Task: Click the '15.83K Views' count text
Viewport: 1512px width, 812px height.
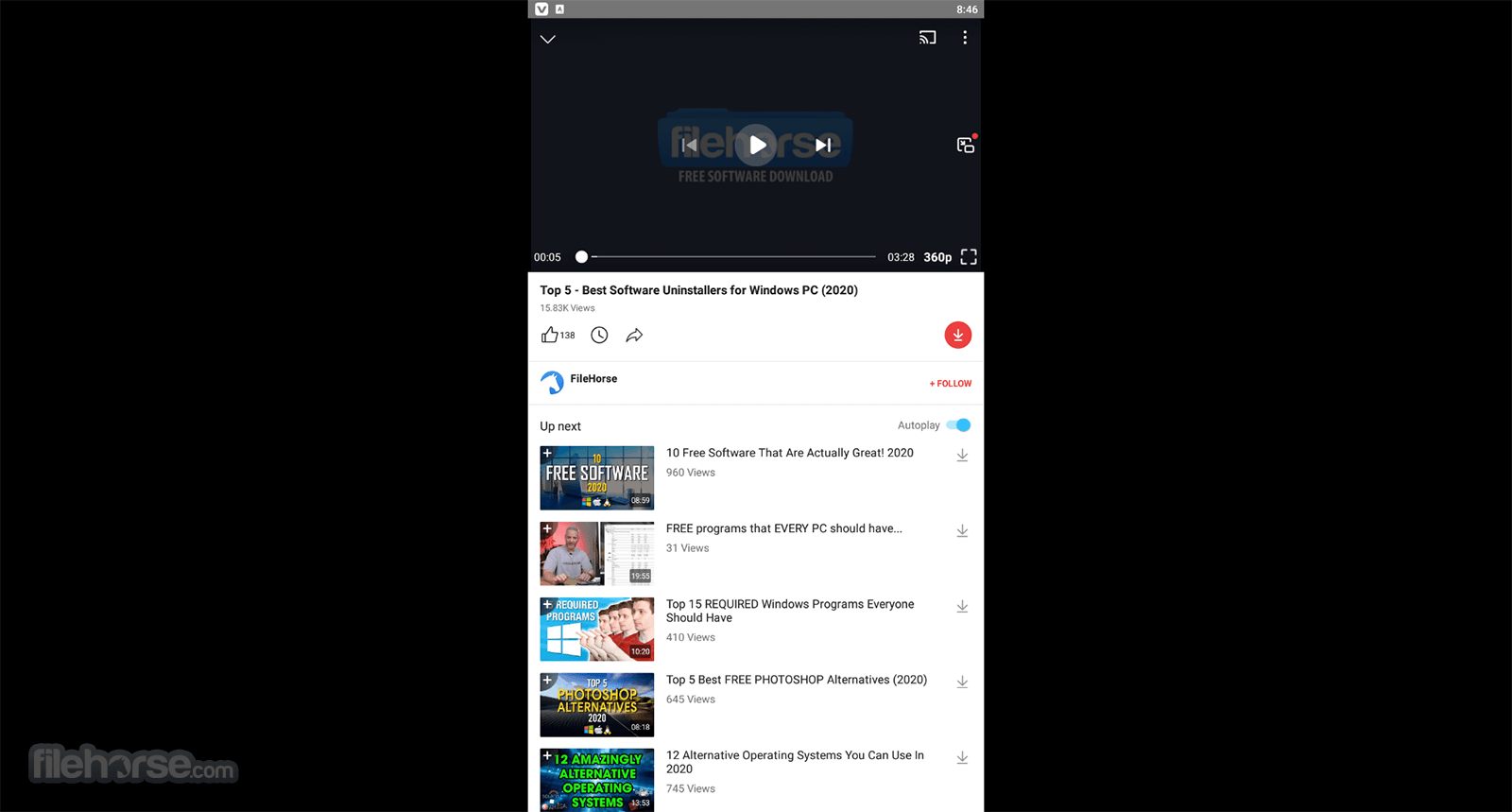Action: [568, 308]
